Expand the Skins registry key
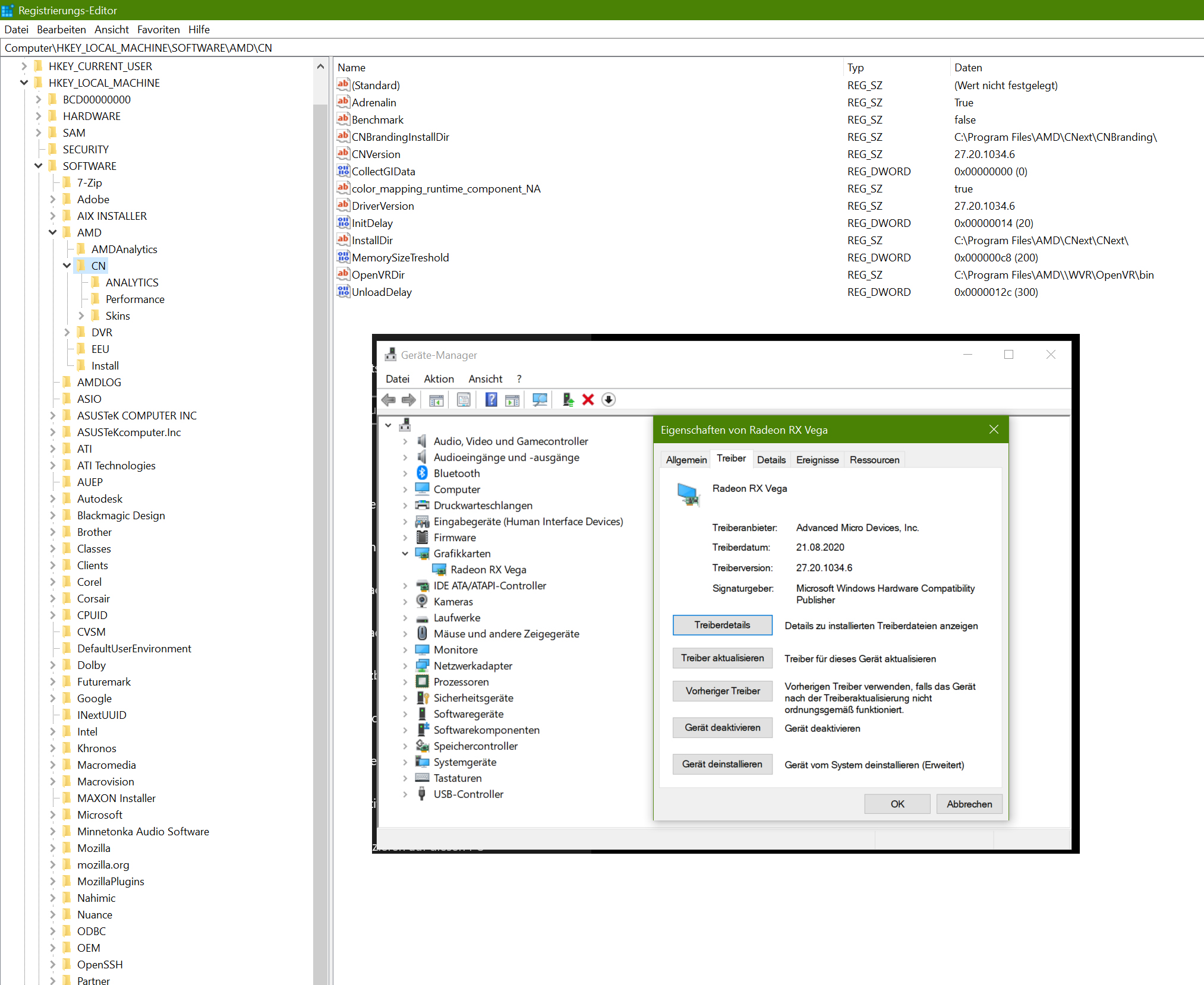Image resolution: width=1204 pixels, height=985 pixels. click(81, 315)
